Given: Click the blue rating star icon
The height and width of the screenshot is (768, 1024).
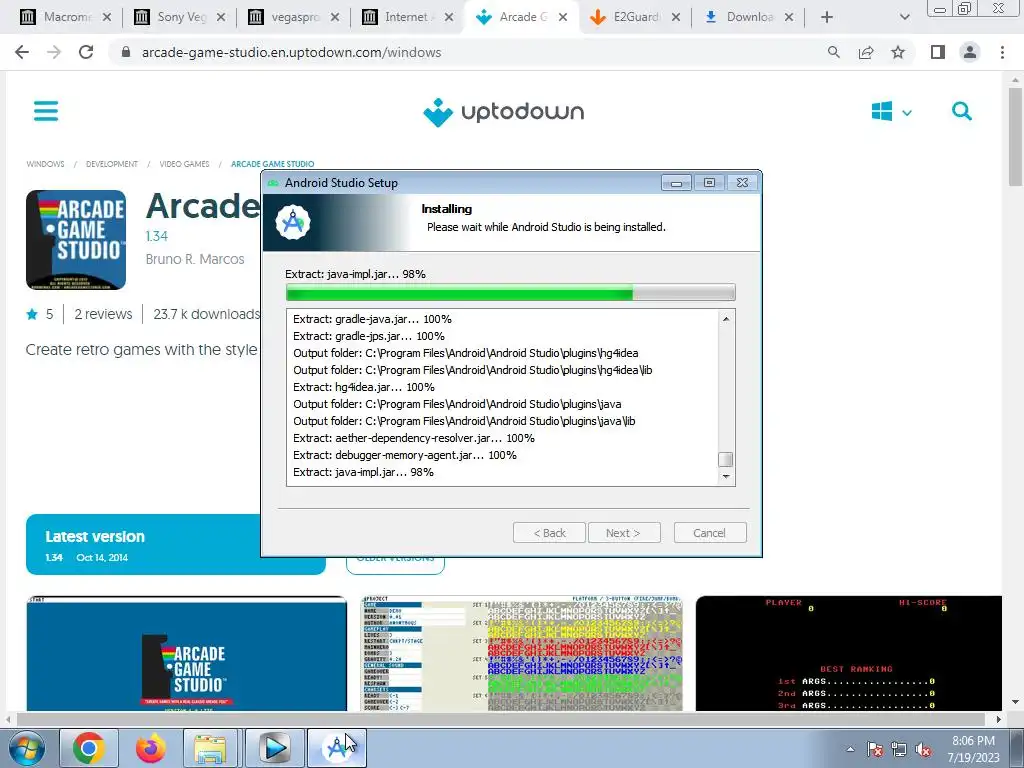Looking at the screenshot, I should (32, 314).
